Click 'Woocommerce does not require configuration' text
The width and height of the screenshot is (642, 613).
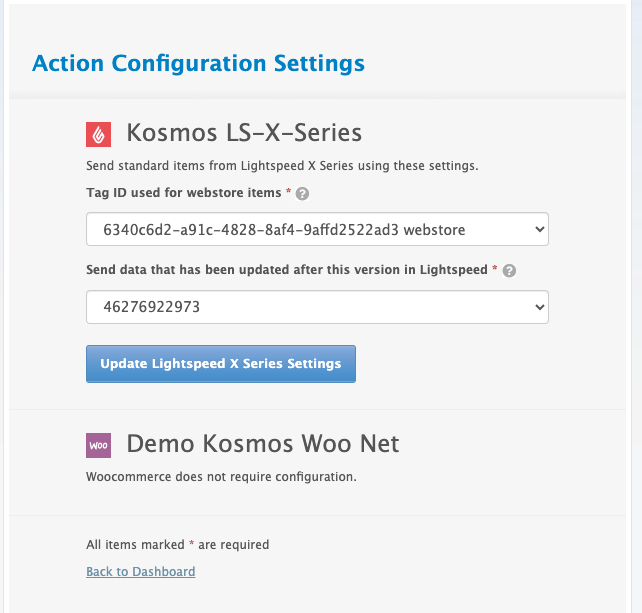pos(221,477)
